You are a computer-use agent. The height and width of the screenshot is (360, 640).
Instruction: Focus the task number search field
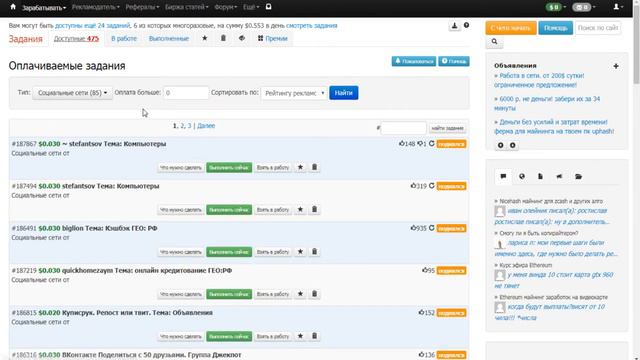tap(403, 128)
